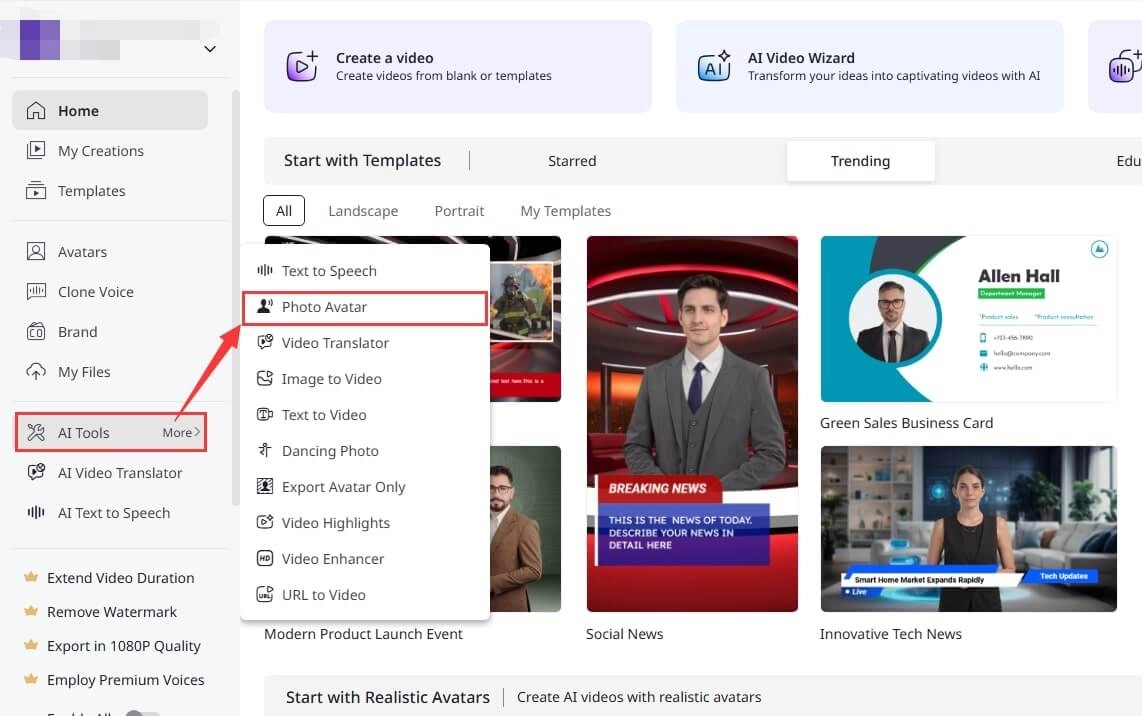Select Photo Avatar from the tools menu
Image resolution: width=1142 pixels, height=716 pixels.
coord(324,307)
